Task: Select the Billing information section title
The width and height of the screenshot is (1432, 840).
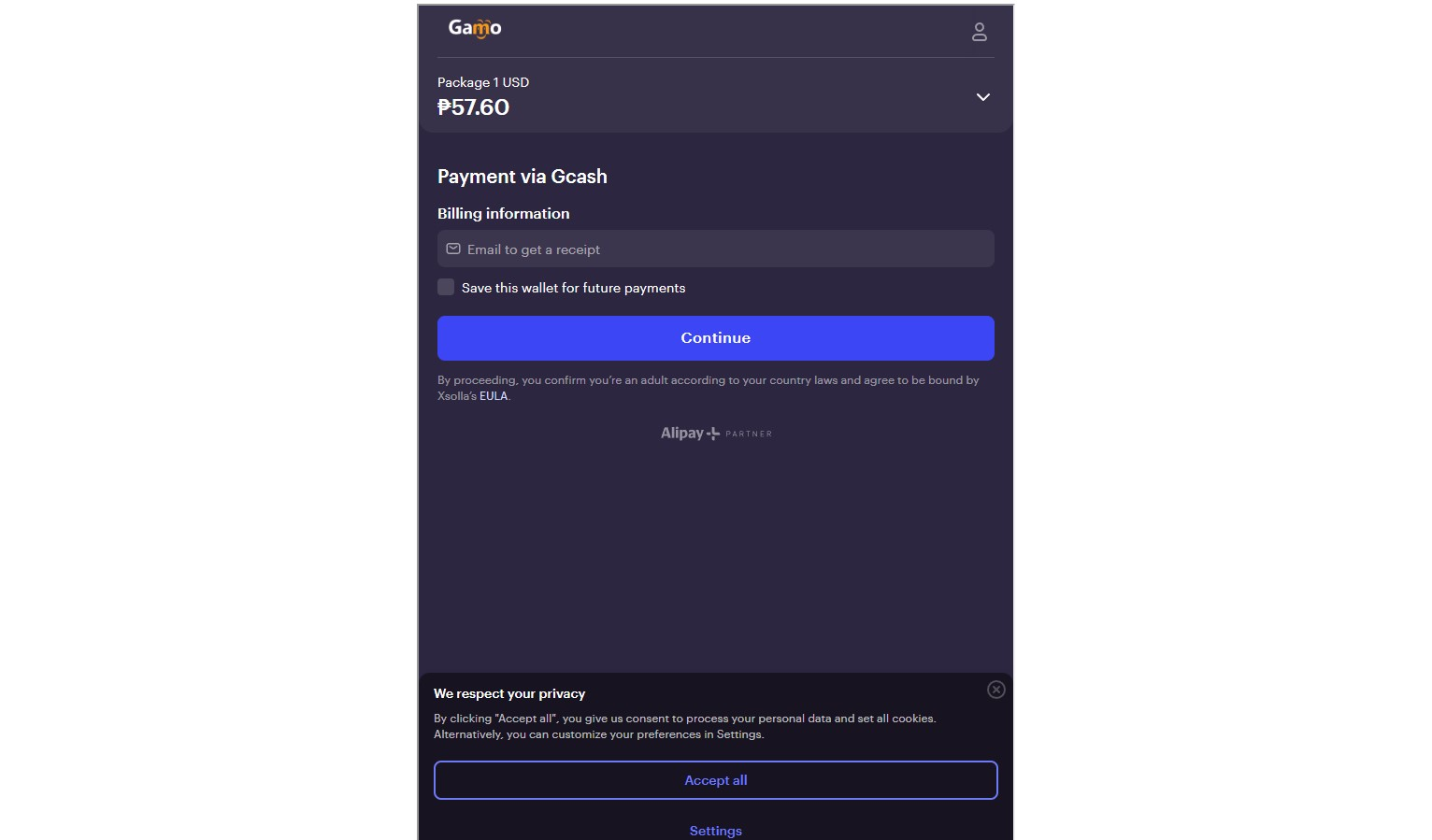Action: 504,213
